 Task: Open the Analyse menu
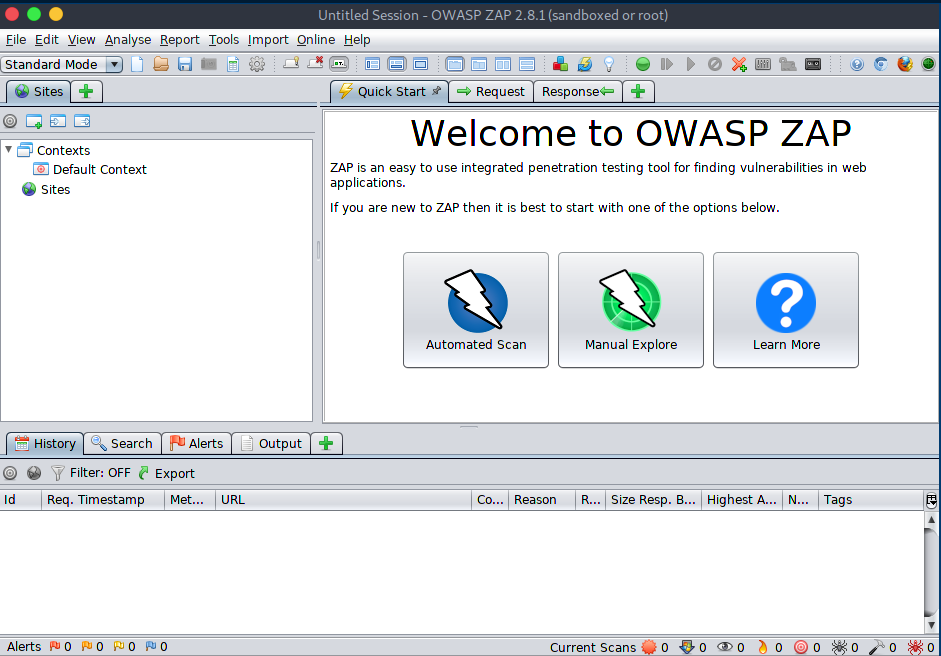click(x=128, y=40)
